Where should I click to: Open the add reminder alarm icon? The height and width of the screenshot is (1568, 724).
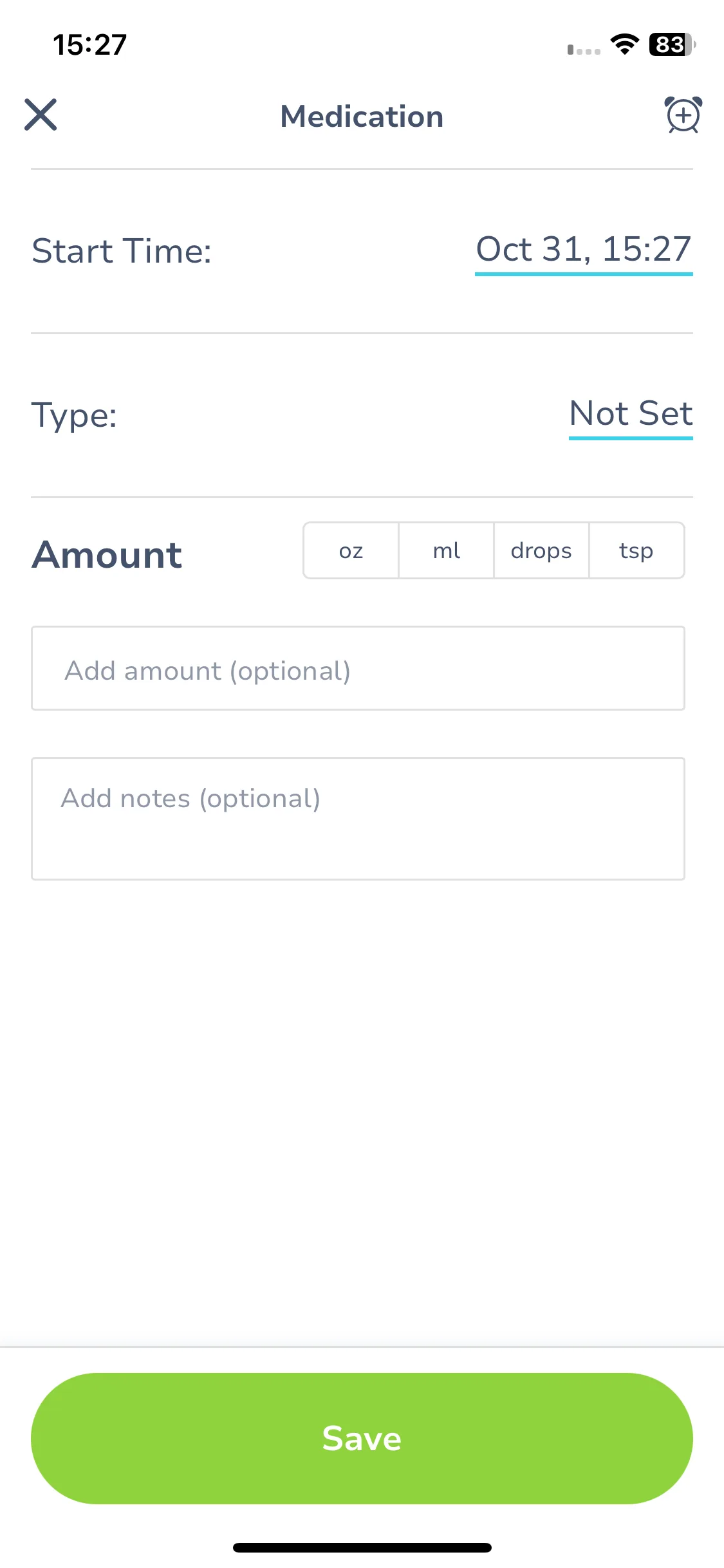tap(683, 115)
